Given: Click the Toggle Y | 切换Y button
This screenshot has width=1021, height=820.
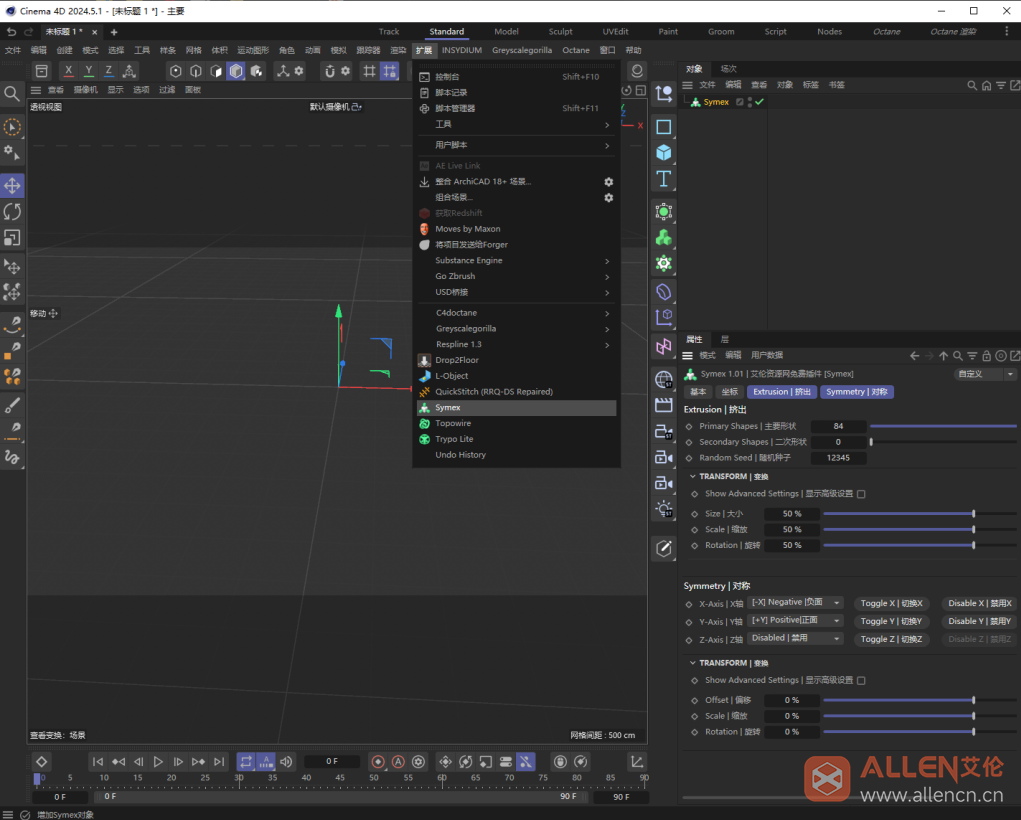Looking at the screenshot, I should click(x=891, y=621).
